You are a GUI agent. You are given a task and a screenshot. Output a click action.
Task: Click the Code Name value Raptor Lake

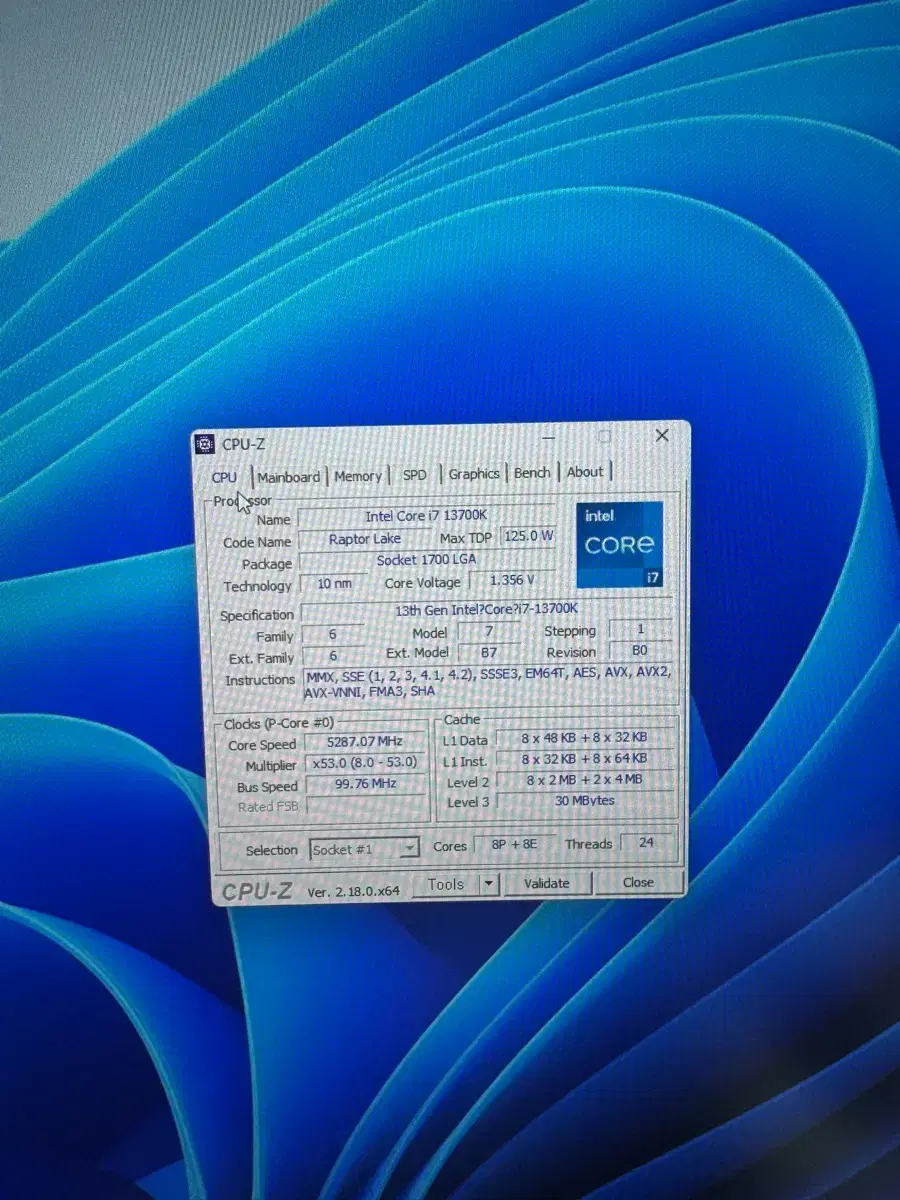click(x=365, y=539)
